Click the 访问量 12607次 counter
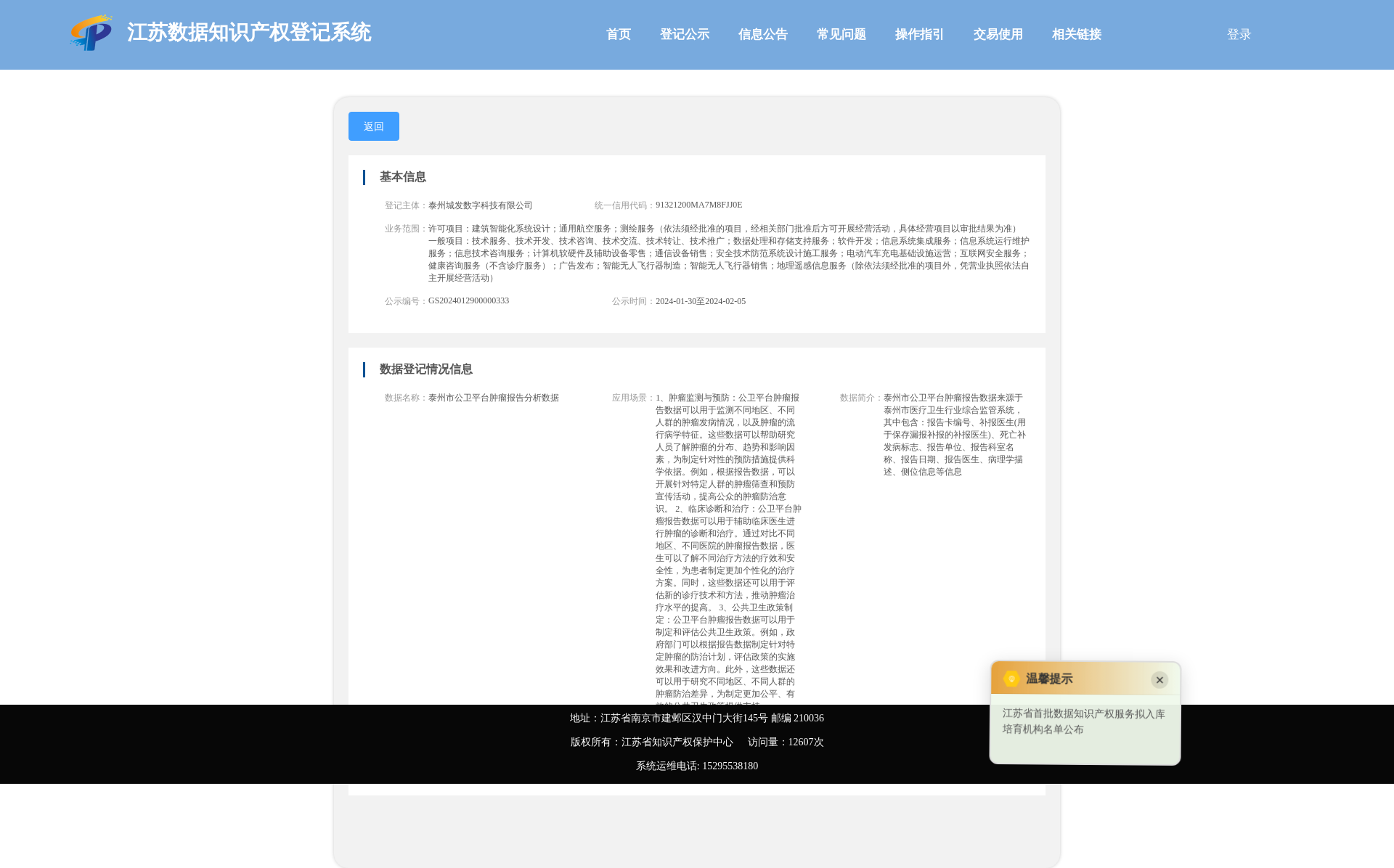 (786, 742)
